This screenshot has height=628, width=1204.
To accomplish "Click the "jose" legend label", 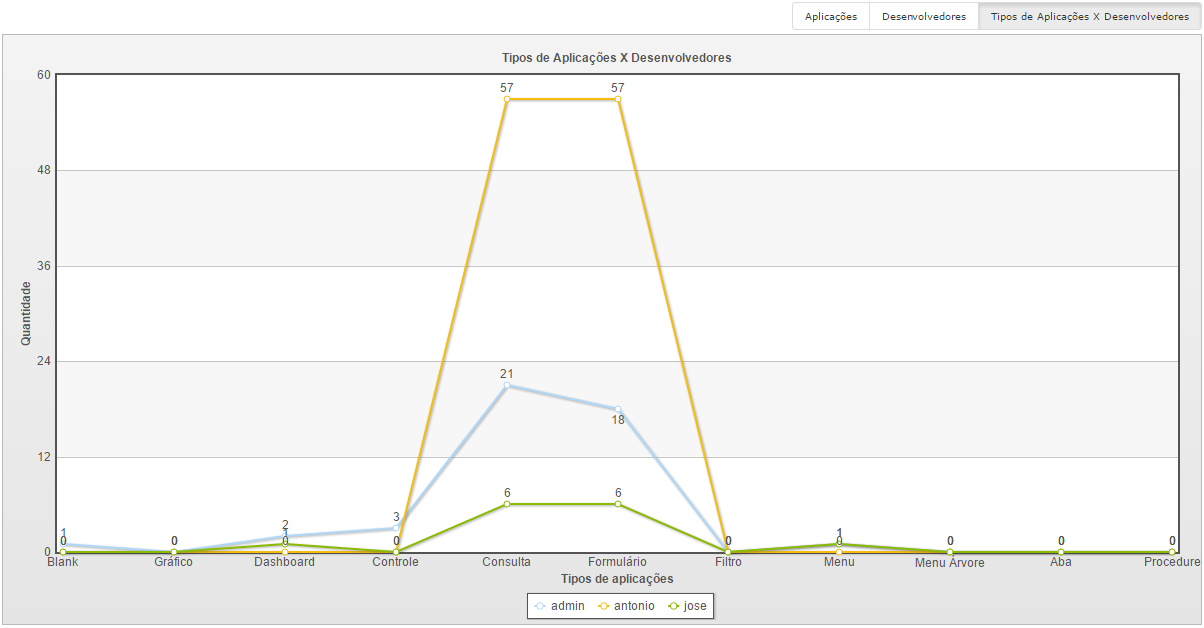I will (x=695, y=606).
